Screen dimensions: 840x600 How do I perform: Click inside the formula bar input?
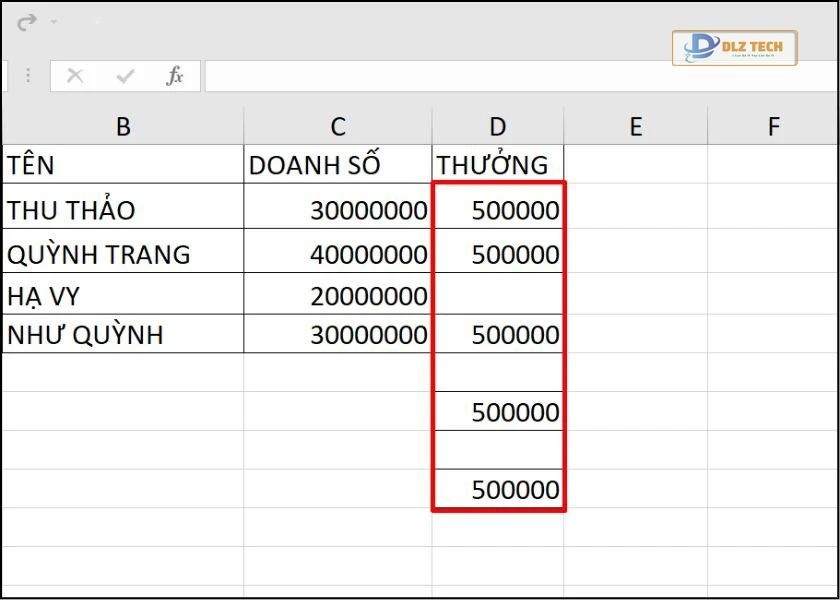pos(500,76)
